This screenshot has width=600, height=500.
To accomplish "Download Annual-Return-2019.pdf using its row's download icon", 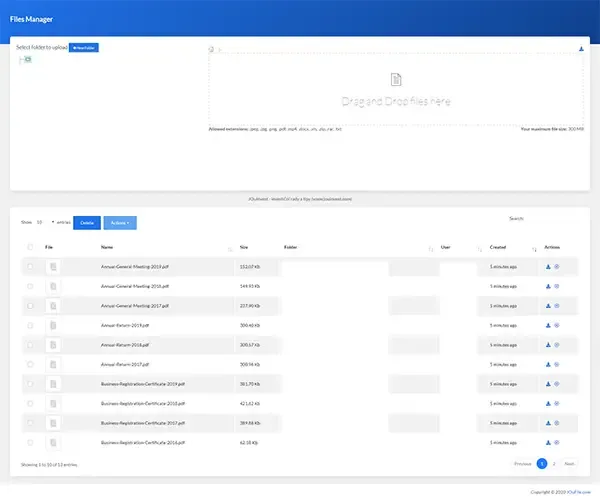I will pos(548,325).
